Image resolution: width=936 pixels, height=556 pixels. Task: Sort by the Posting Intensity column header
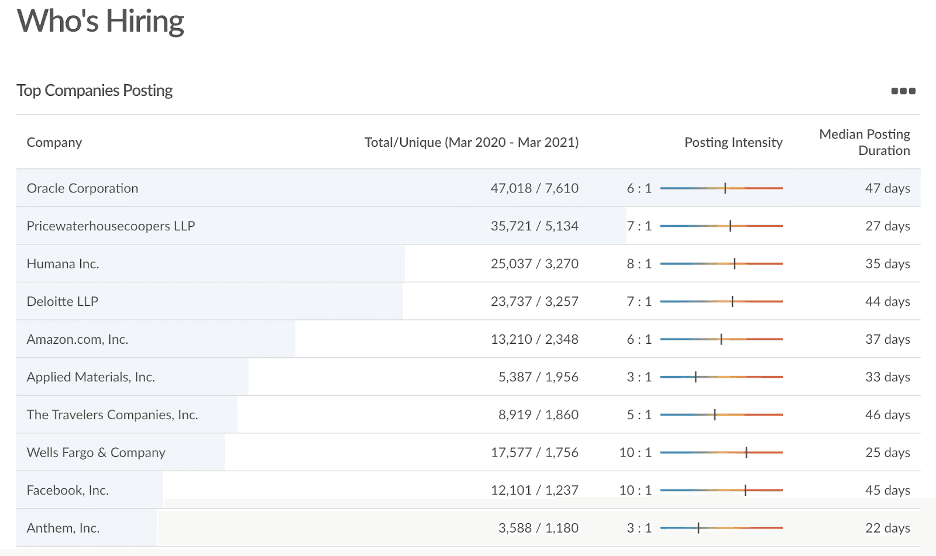733,142
